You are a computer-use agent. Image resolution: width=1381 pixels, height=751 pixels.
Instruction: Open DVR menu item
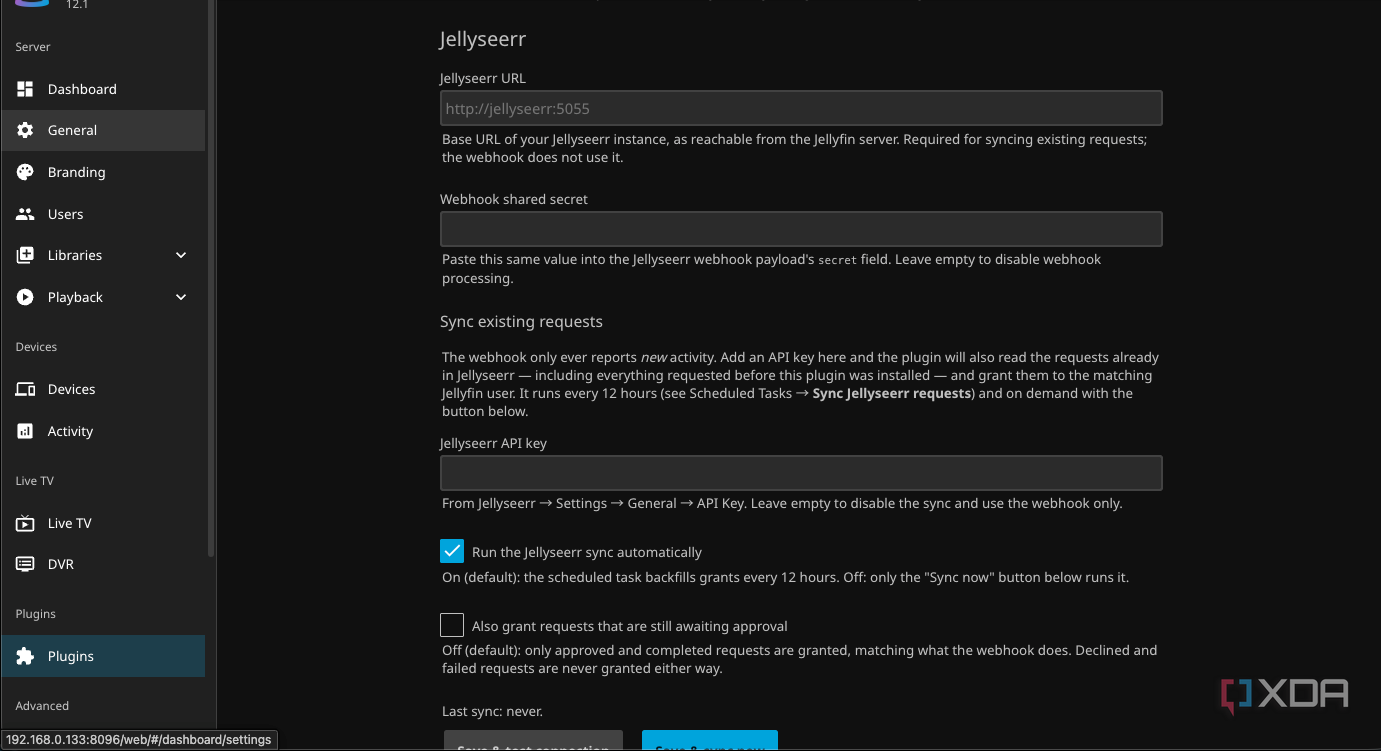coord(103,564)
